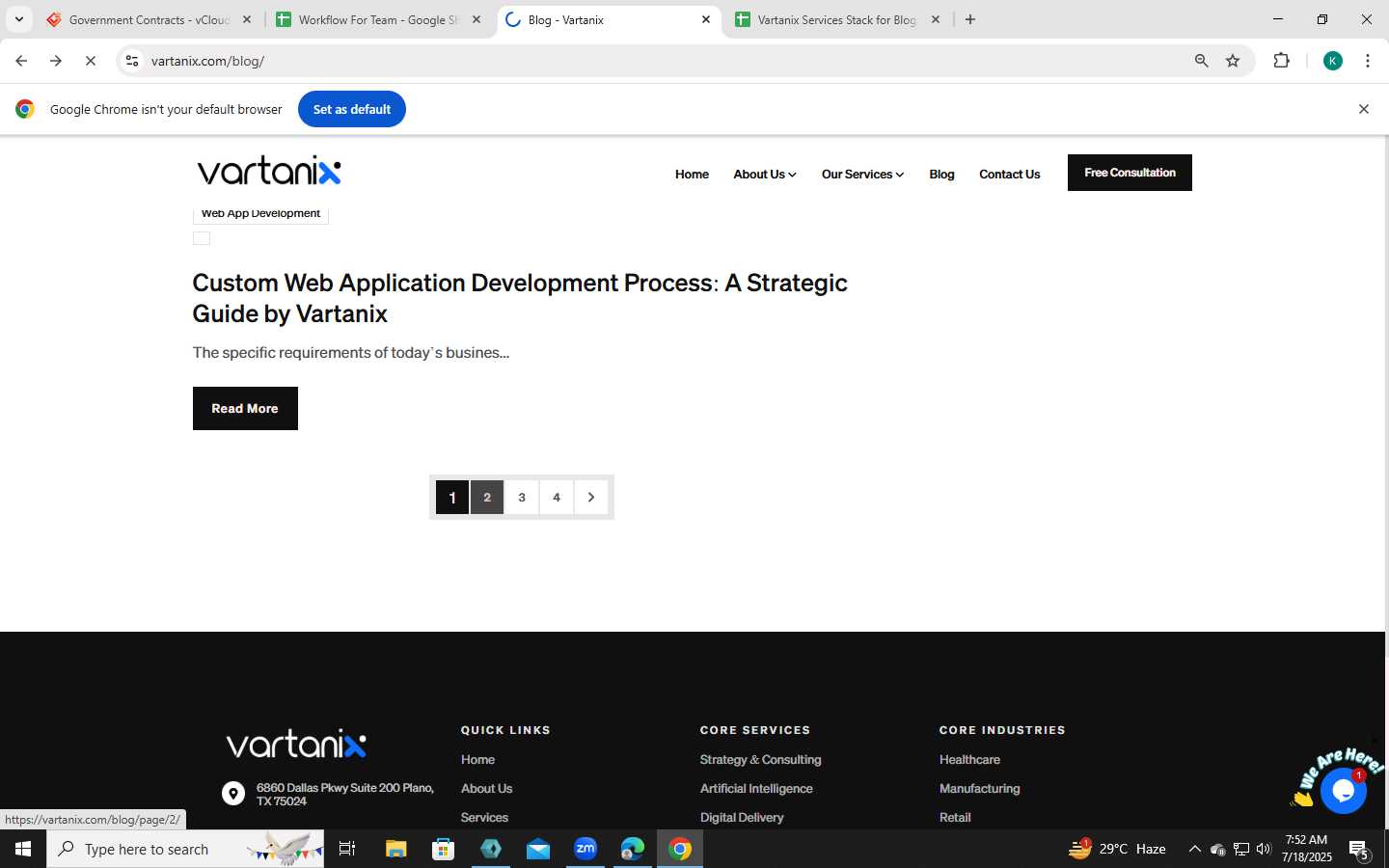Click the footer Vartanix logo
Image resolution: width=1389 pixels, height=868 pixels.
296,744
